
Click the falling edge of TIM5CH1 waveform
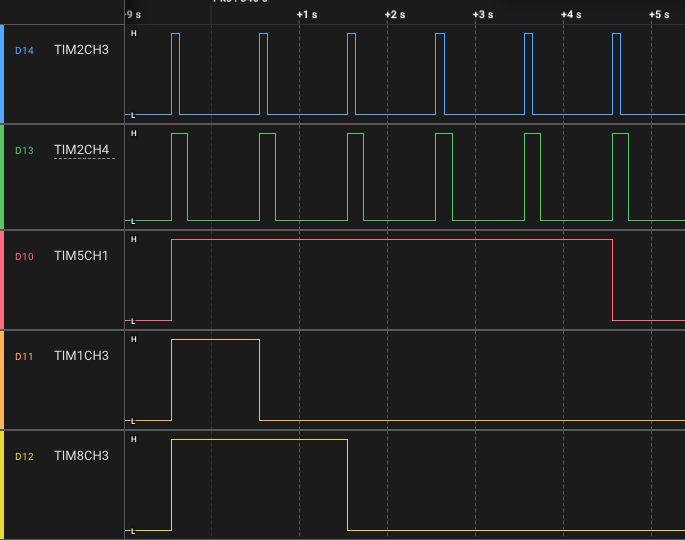coord(612,280)
